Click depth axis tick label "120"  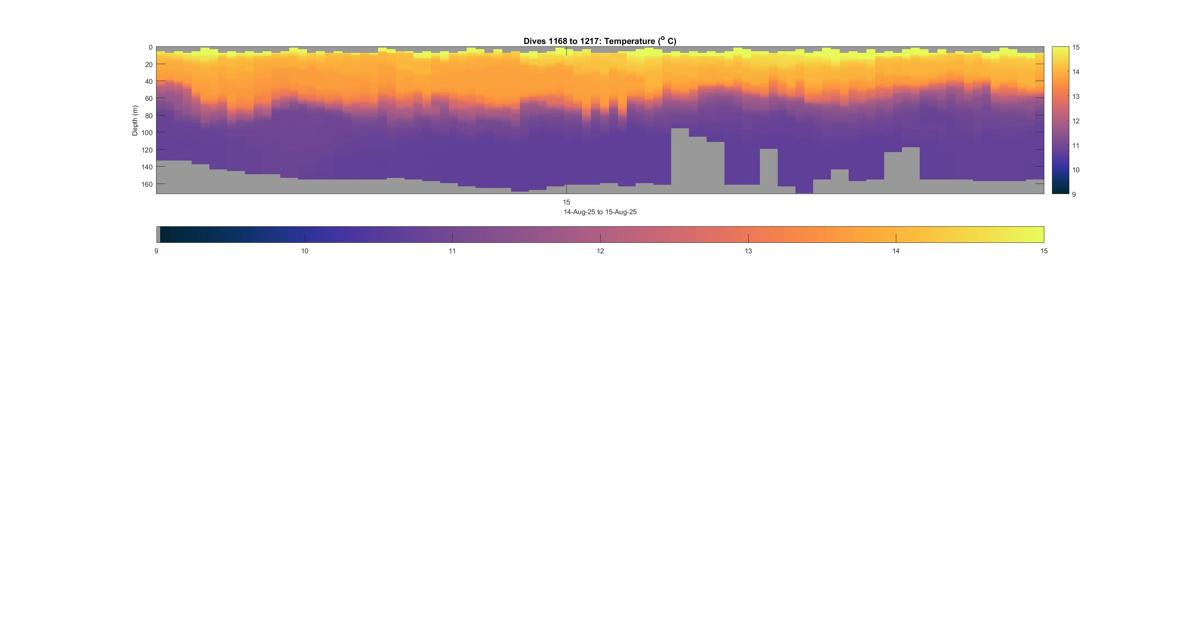146,150
